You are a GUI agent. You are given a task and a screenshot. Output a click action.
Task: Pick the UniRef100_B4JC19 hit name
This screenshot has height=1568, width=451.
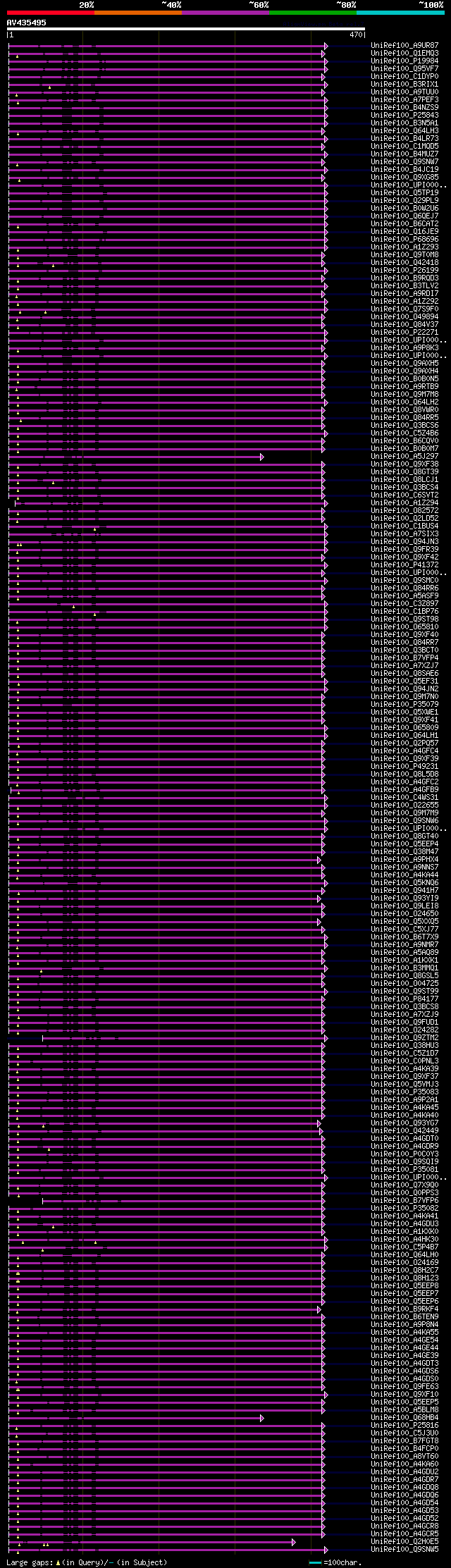click(404, 170)
